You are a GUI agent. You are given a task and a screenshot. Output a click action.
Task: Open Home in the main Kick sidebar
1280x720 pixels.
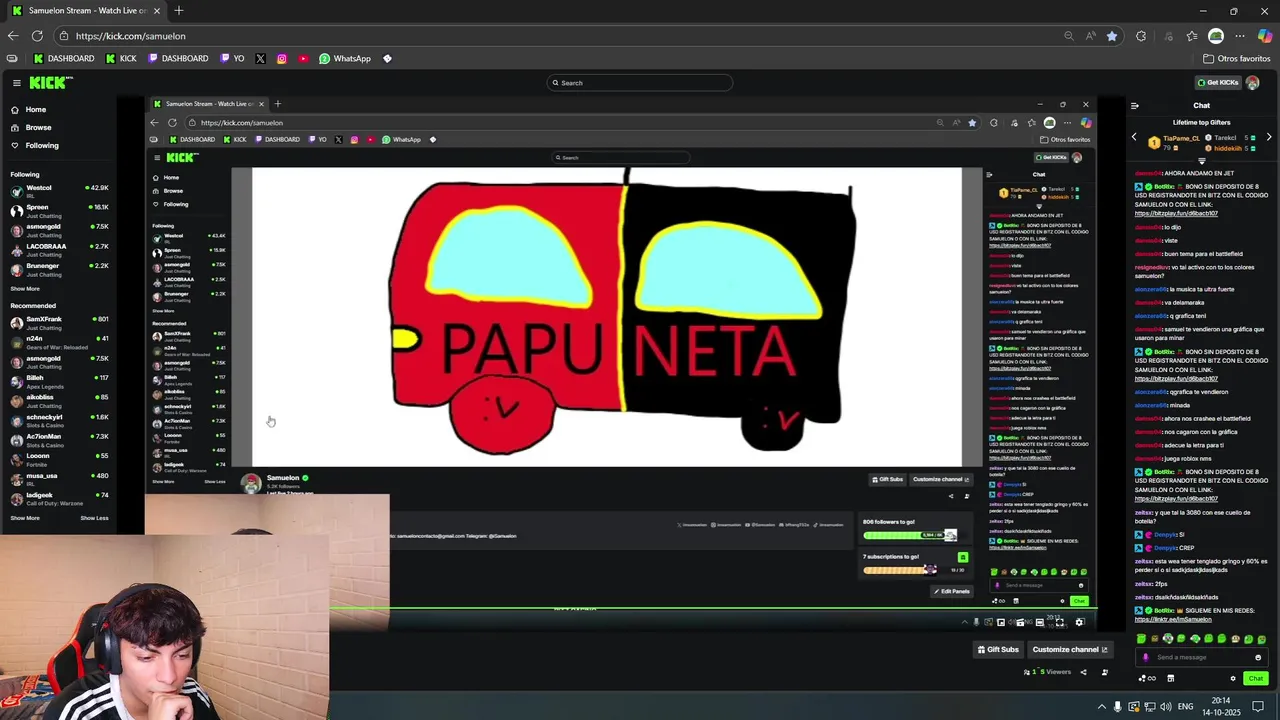(29, 110)
